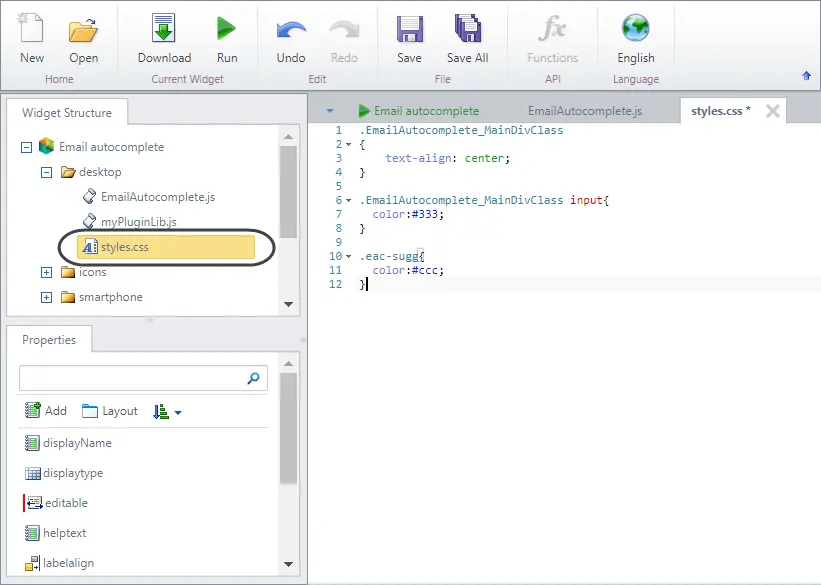Click Widget Structure scrollbar up arrow

tap(289, 136)
